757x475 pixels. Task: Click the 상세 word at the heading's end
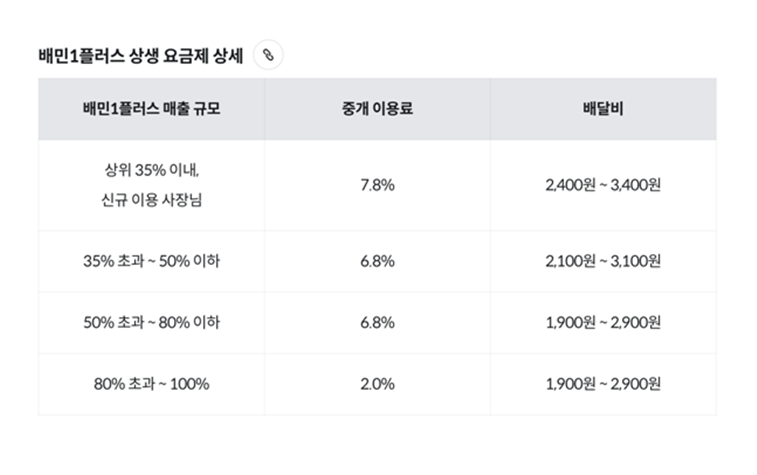(227, 56)
